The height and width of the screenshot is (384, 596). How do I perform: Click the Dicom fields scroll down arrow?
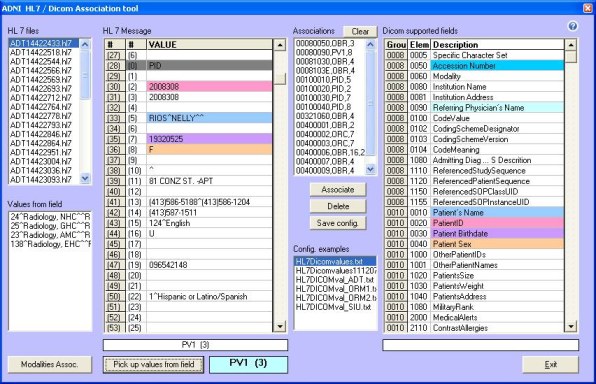pyautogui.click(x=571, y=326)
